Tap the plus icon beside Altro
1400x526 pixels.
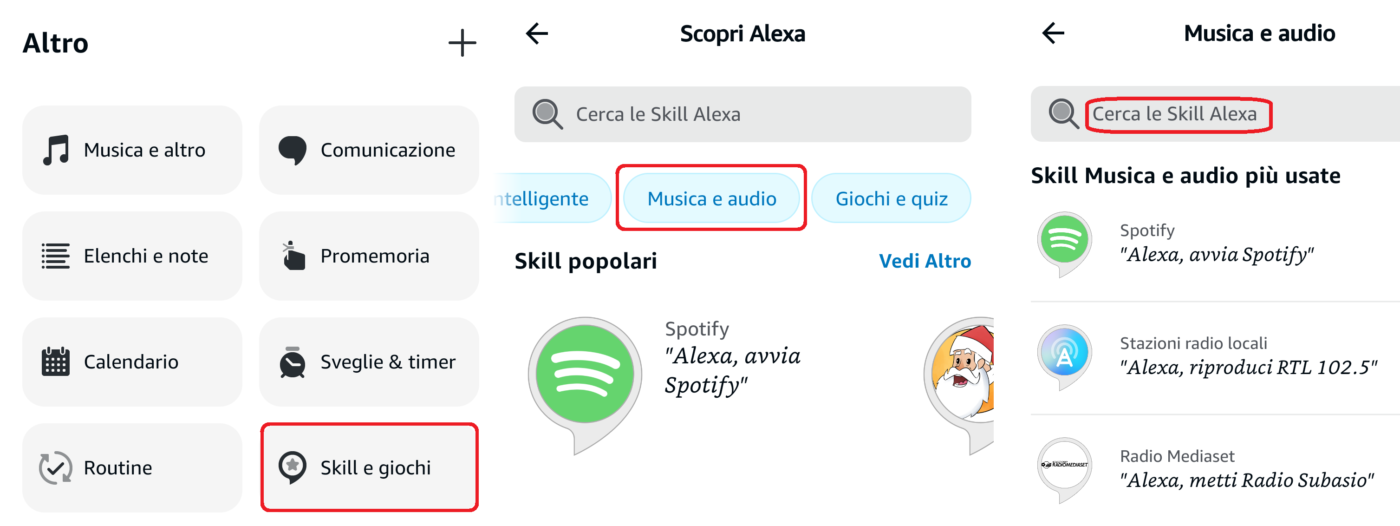[x=461, y=43]
